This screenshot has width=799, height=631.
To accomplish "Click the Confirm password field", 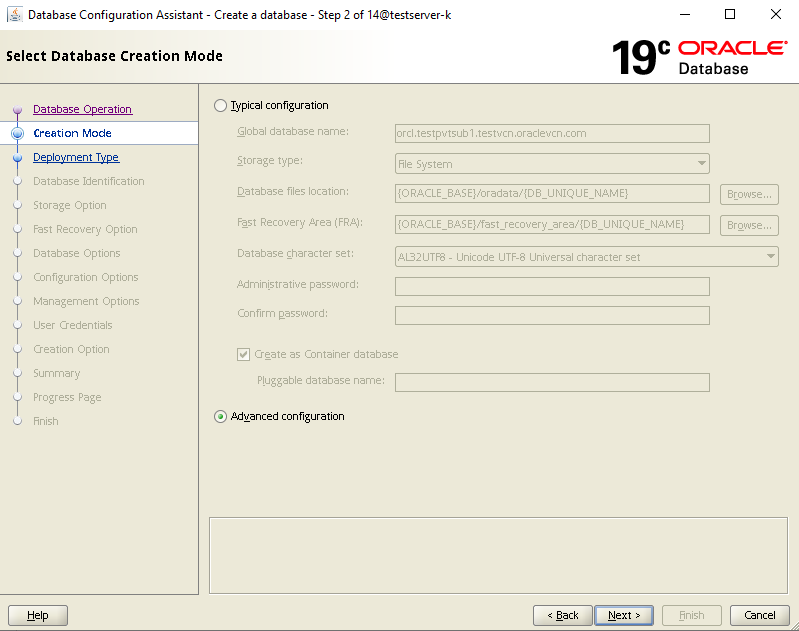I will coord(552,316).
